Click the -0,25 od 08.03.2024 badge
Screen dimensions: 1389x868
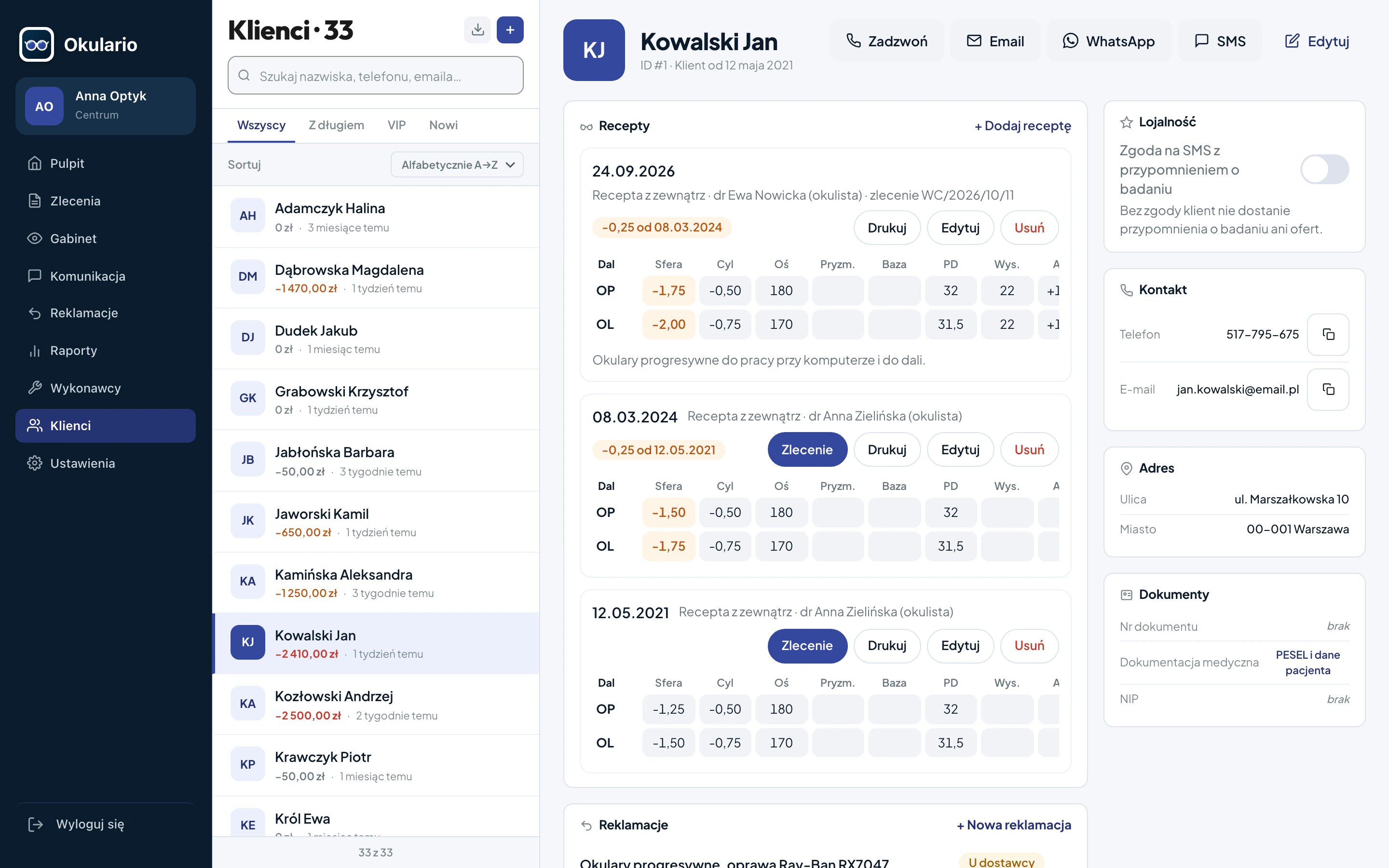pos(662,227)
